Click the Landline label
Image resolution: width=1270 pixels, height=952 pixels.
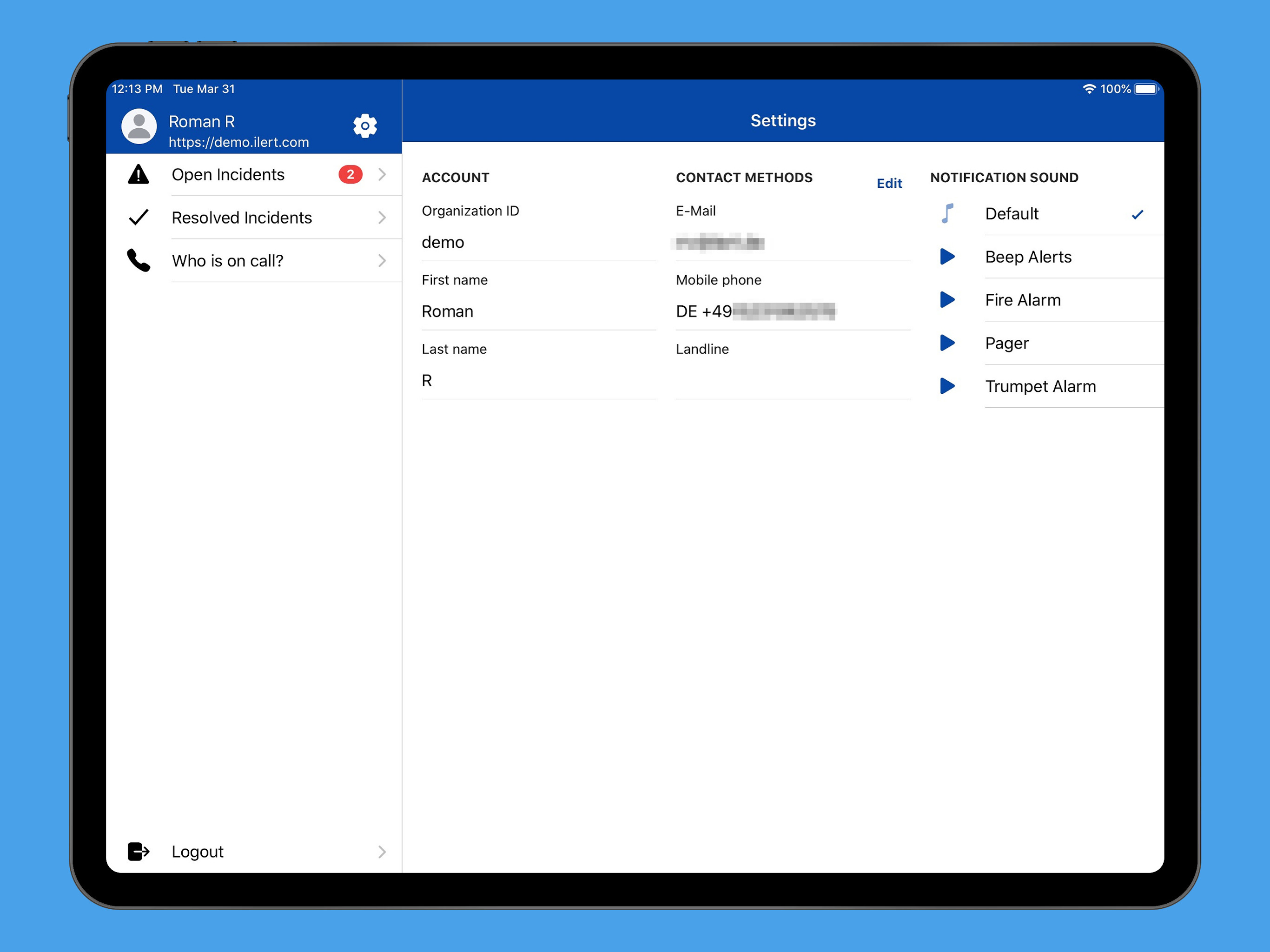[x=702, y=349]
